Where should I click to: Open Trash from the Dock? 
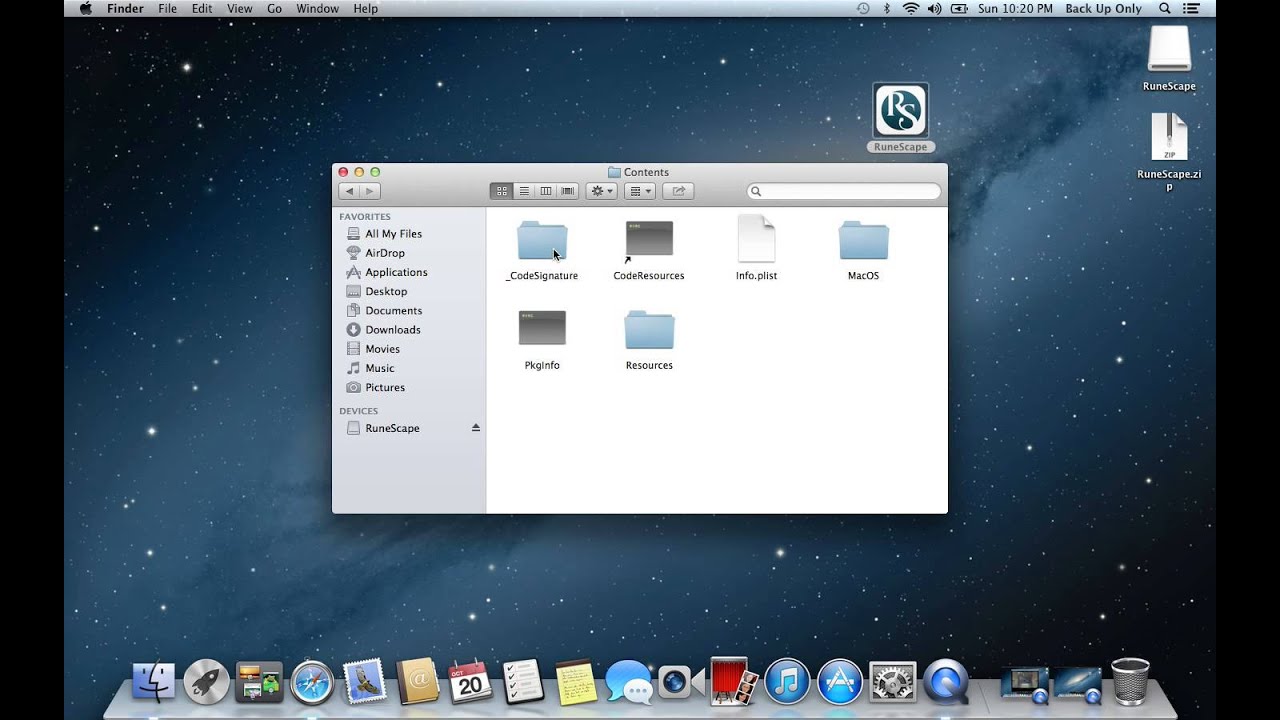(1130, 681)
